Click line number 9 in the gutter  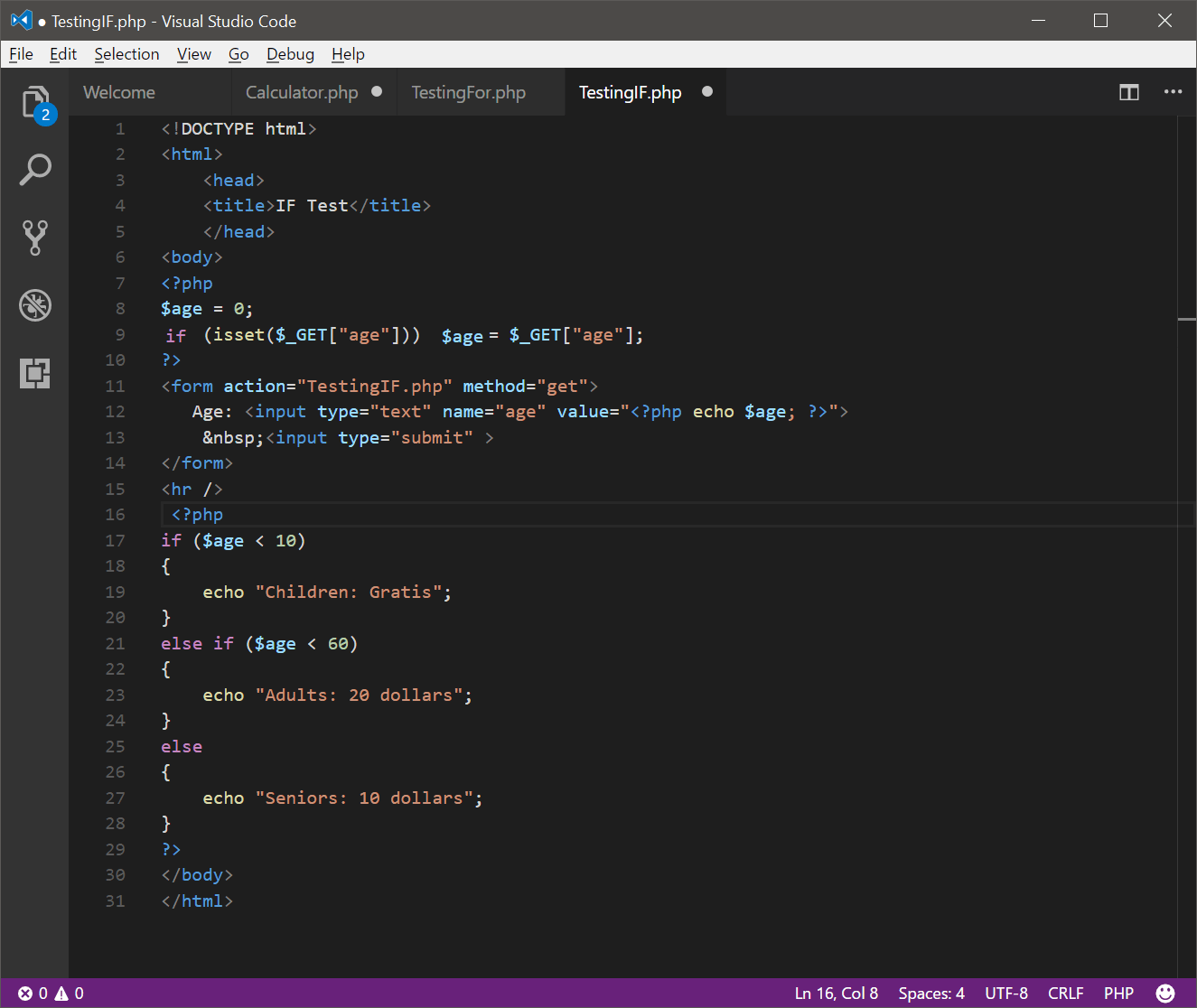click(120, 334)
